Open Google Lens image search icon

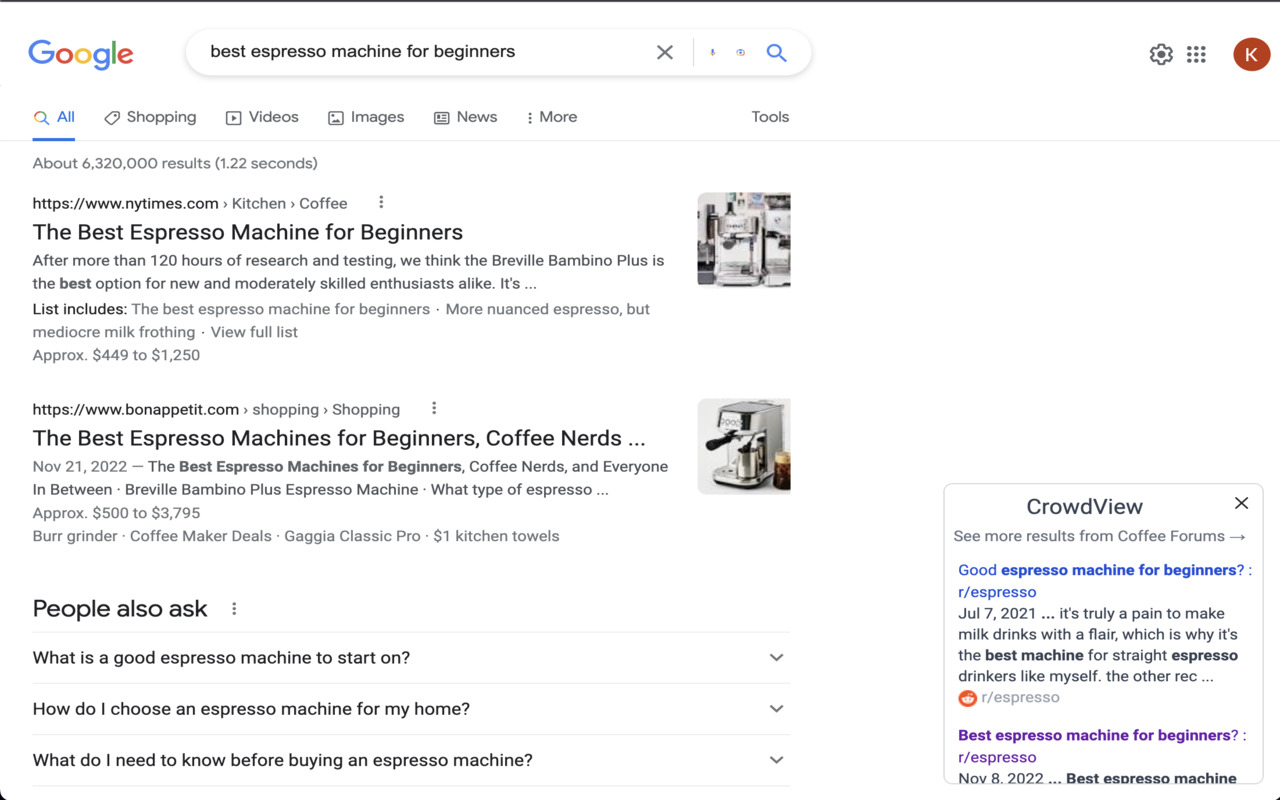pos(741,52)
